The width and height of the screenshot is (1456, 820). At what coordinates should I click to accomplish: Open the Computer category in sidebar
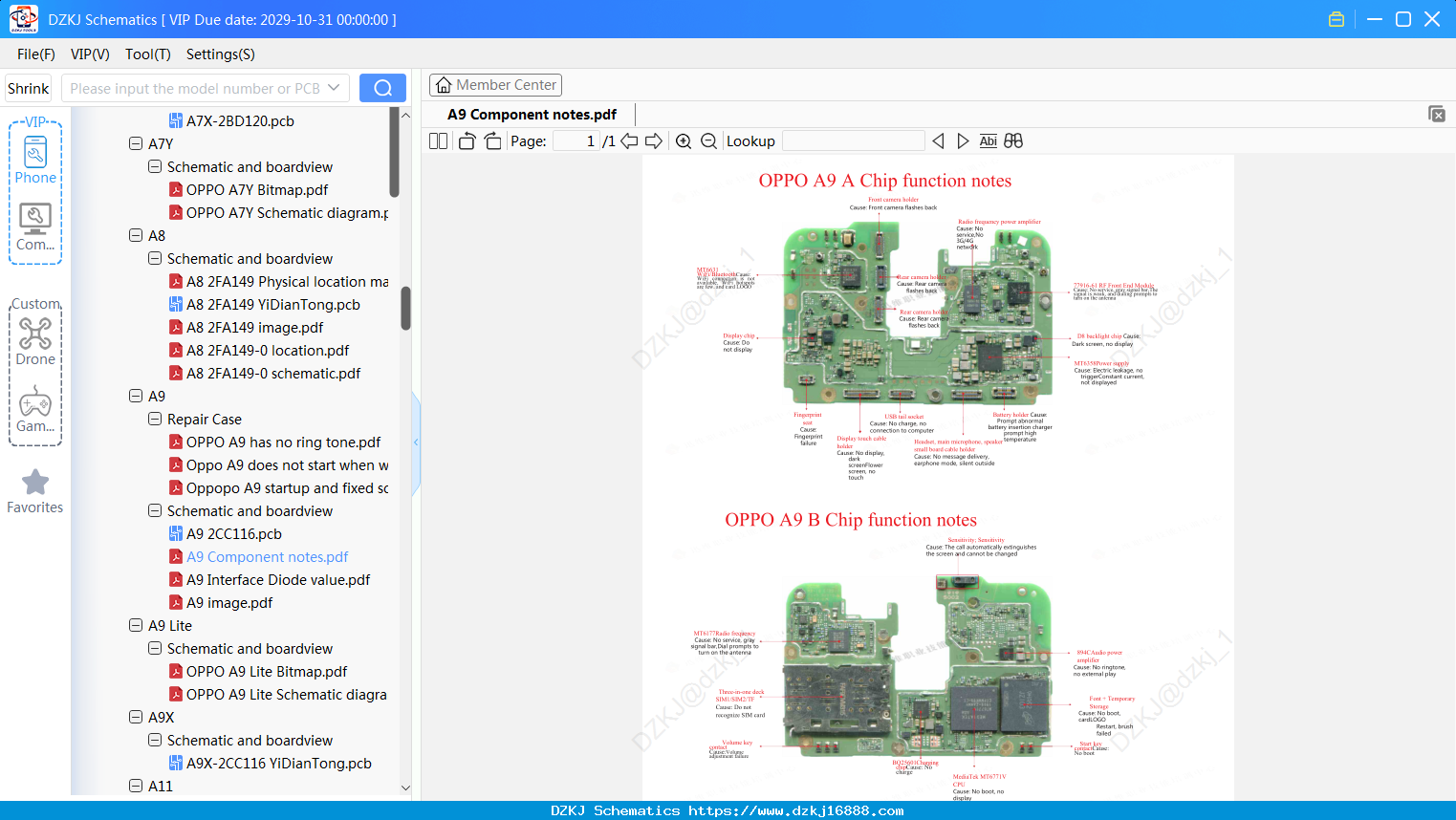pos(35,227)
